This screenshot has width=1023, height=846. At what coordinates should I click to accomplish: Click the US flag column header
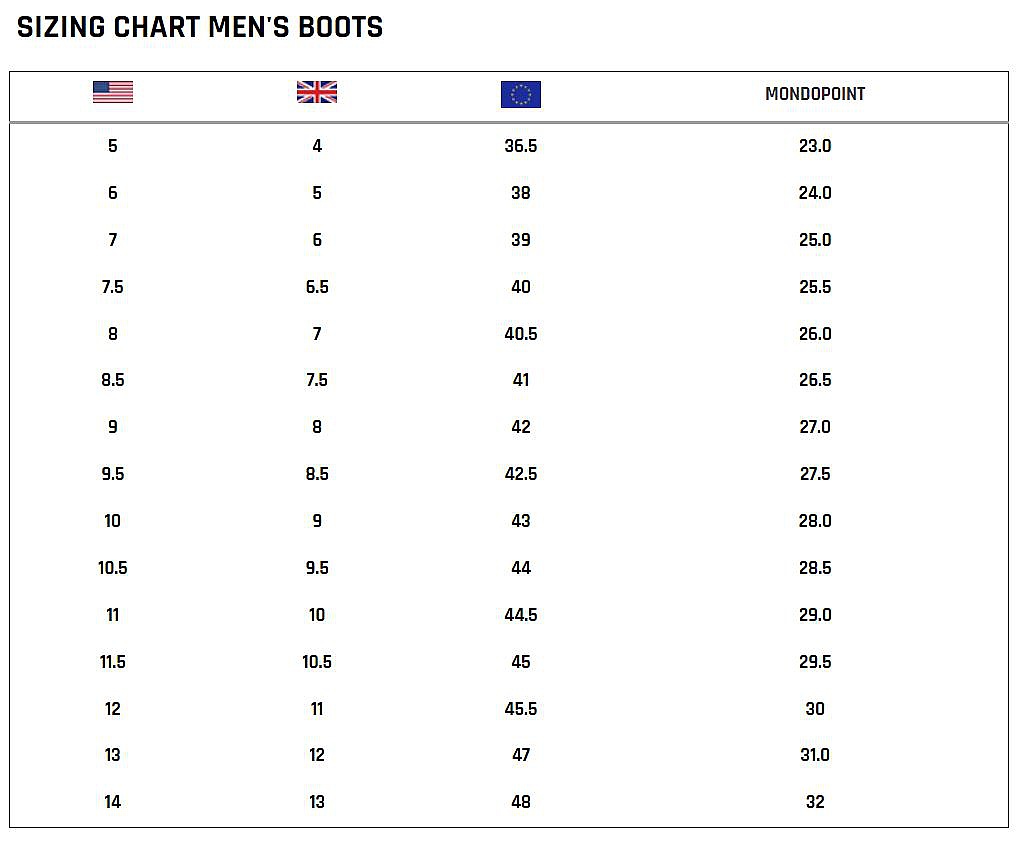(113, 93)
